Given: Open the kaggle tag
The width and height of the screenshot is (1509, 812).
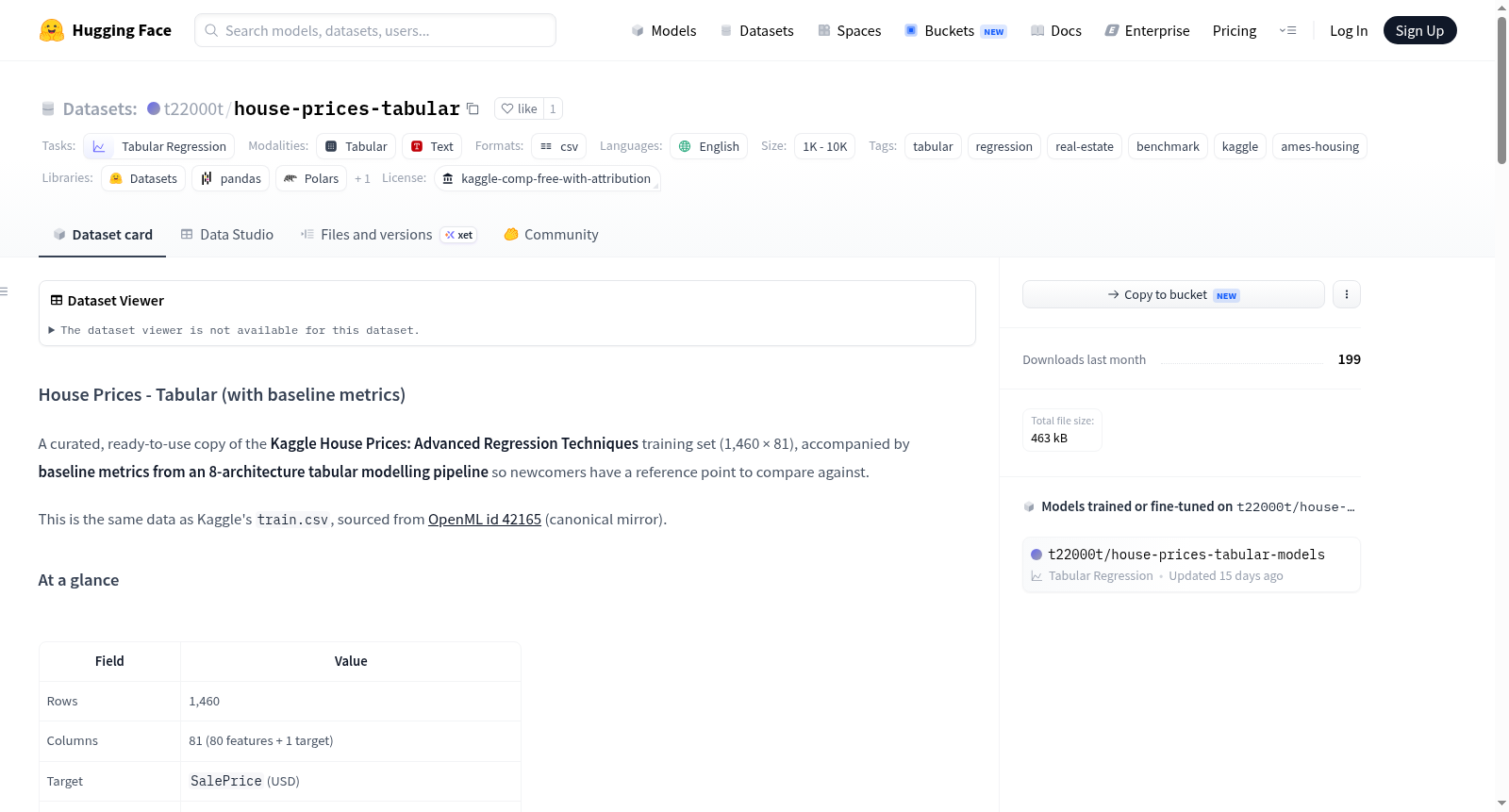Looking at the screenshot, I should 1240,146.
